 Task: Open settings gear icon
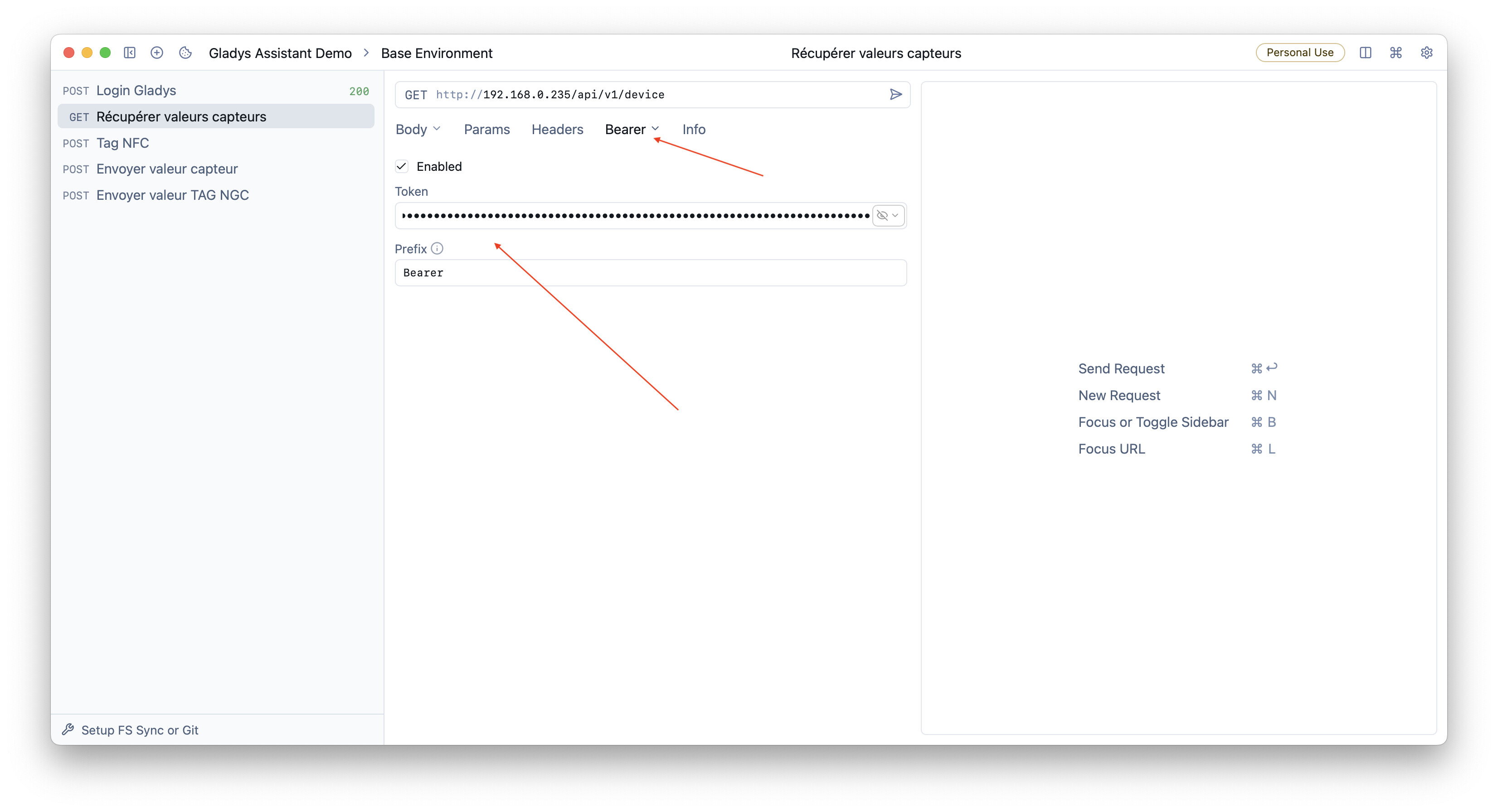(1426, 53)
